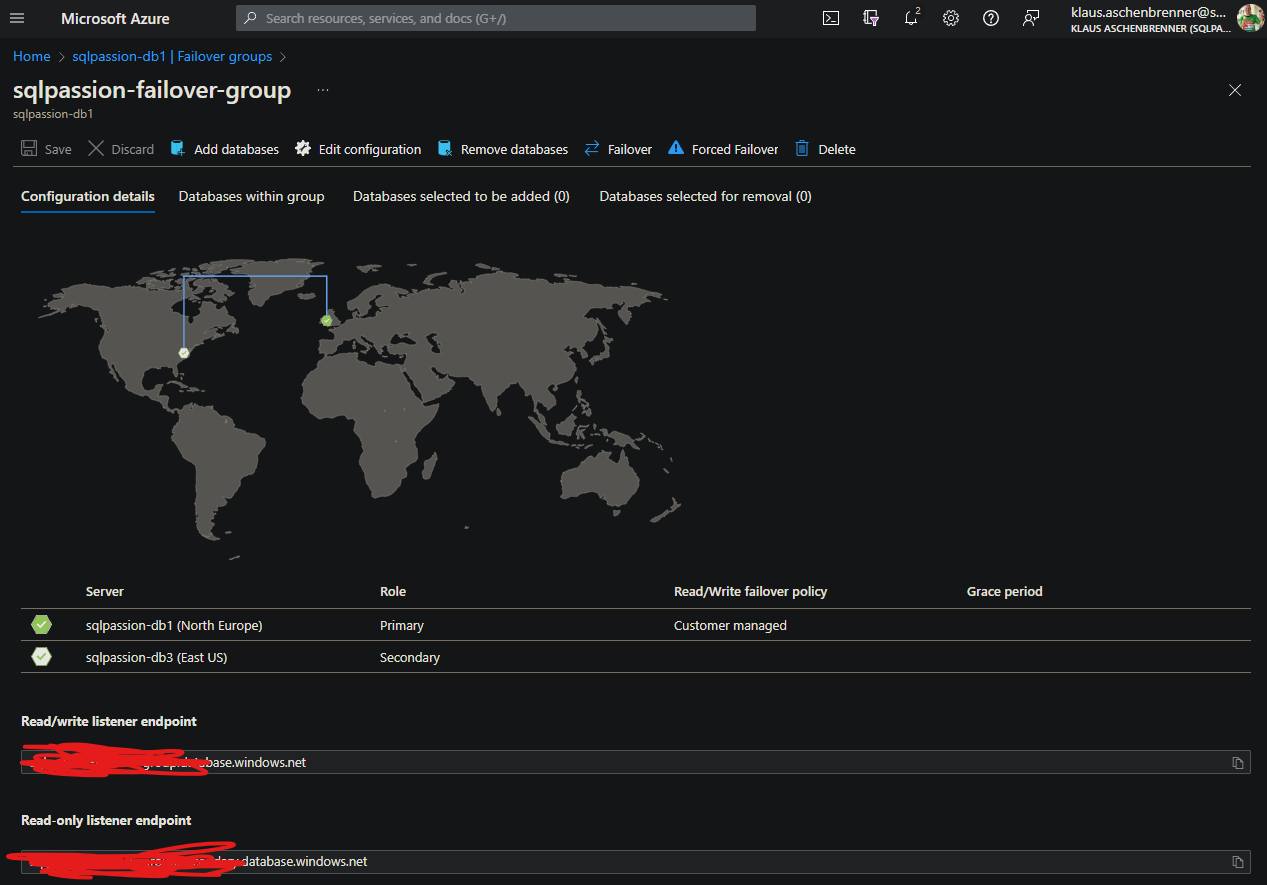Copy the read/write listener endpoint
This screenshot has width=1267, height=885.
tap(1238, 763)
